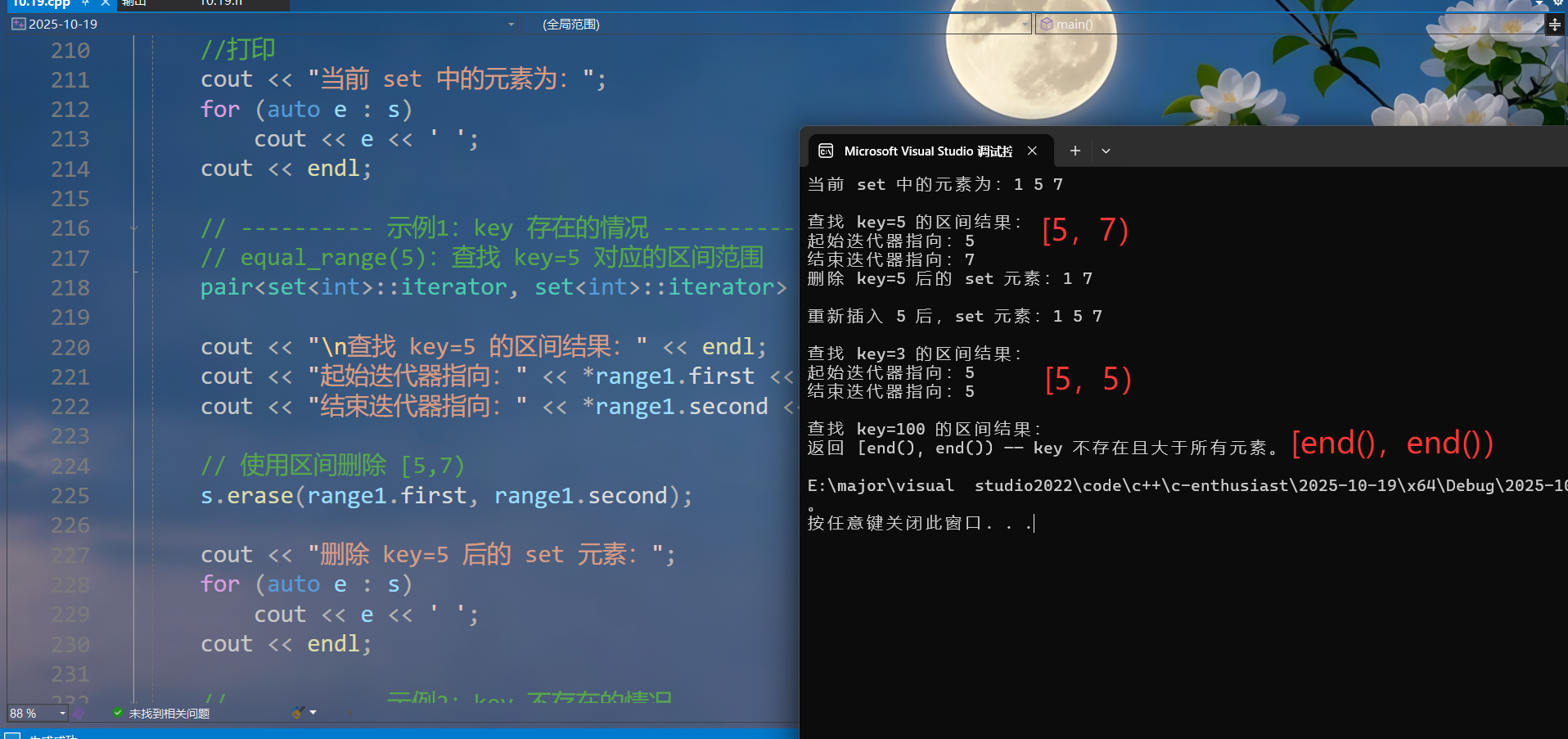
Task: Open the 88% zoom level selector
Action: click(37, 713)
